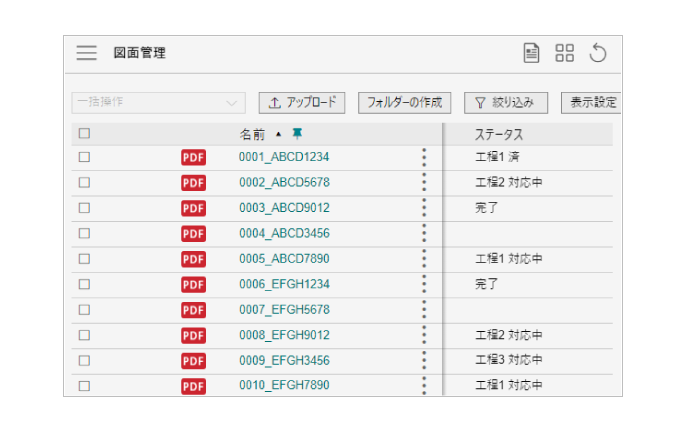Click the 名前 column sort arrow

tap(278, 134)
